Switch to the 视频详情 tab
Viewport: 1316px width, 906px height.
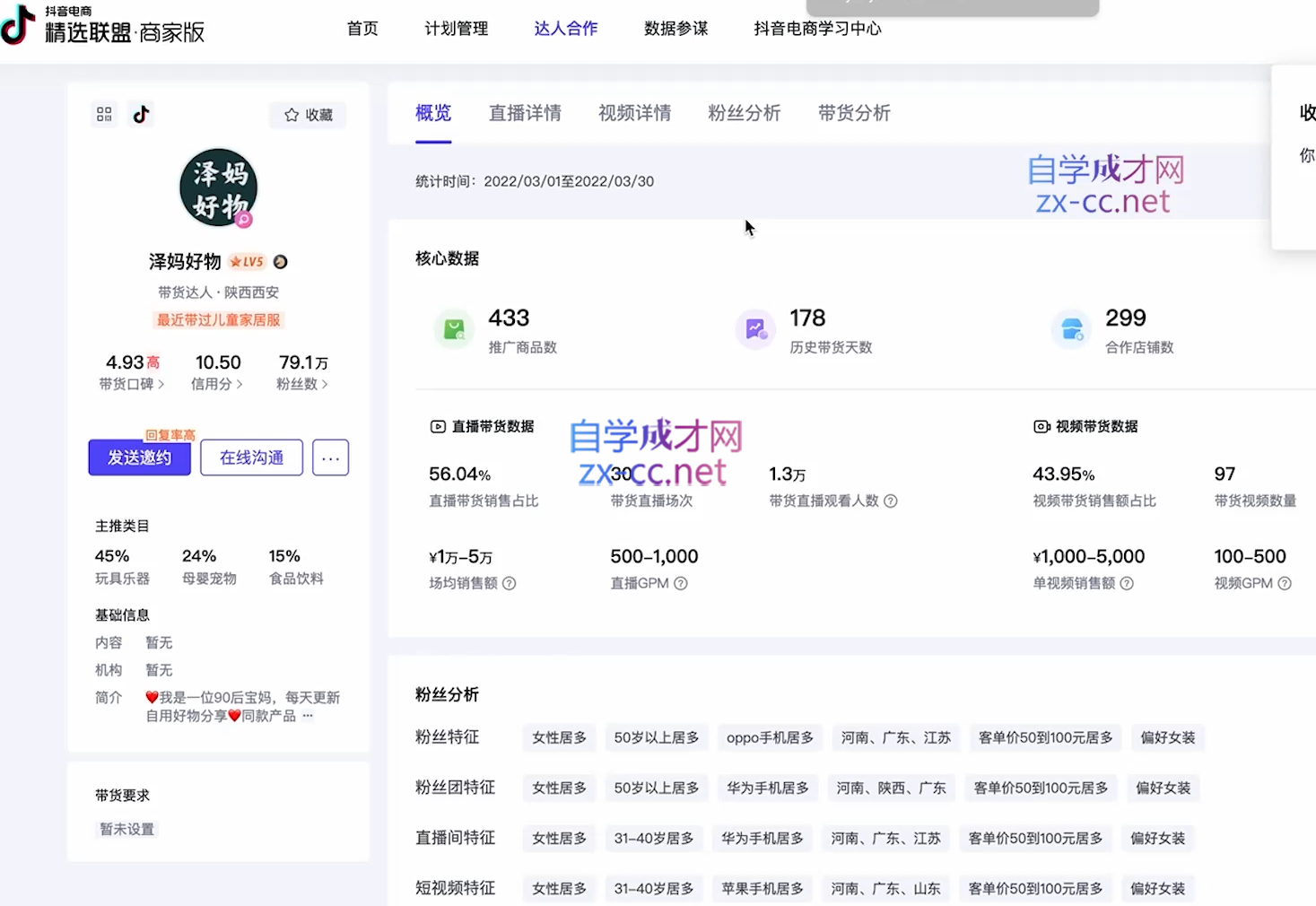635,113
